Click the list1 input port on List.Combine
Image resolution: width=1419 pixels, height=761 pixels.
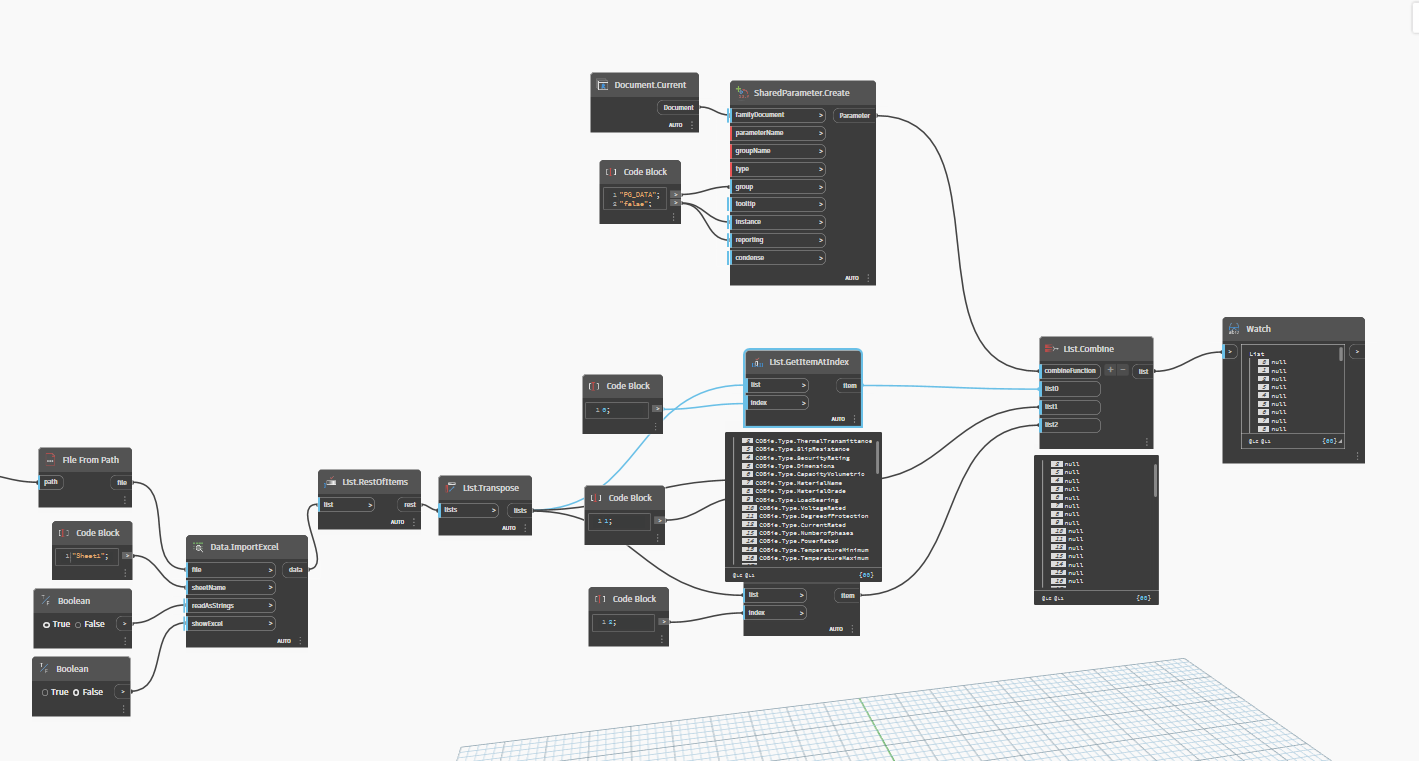1070,407
